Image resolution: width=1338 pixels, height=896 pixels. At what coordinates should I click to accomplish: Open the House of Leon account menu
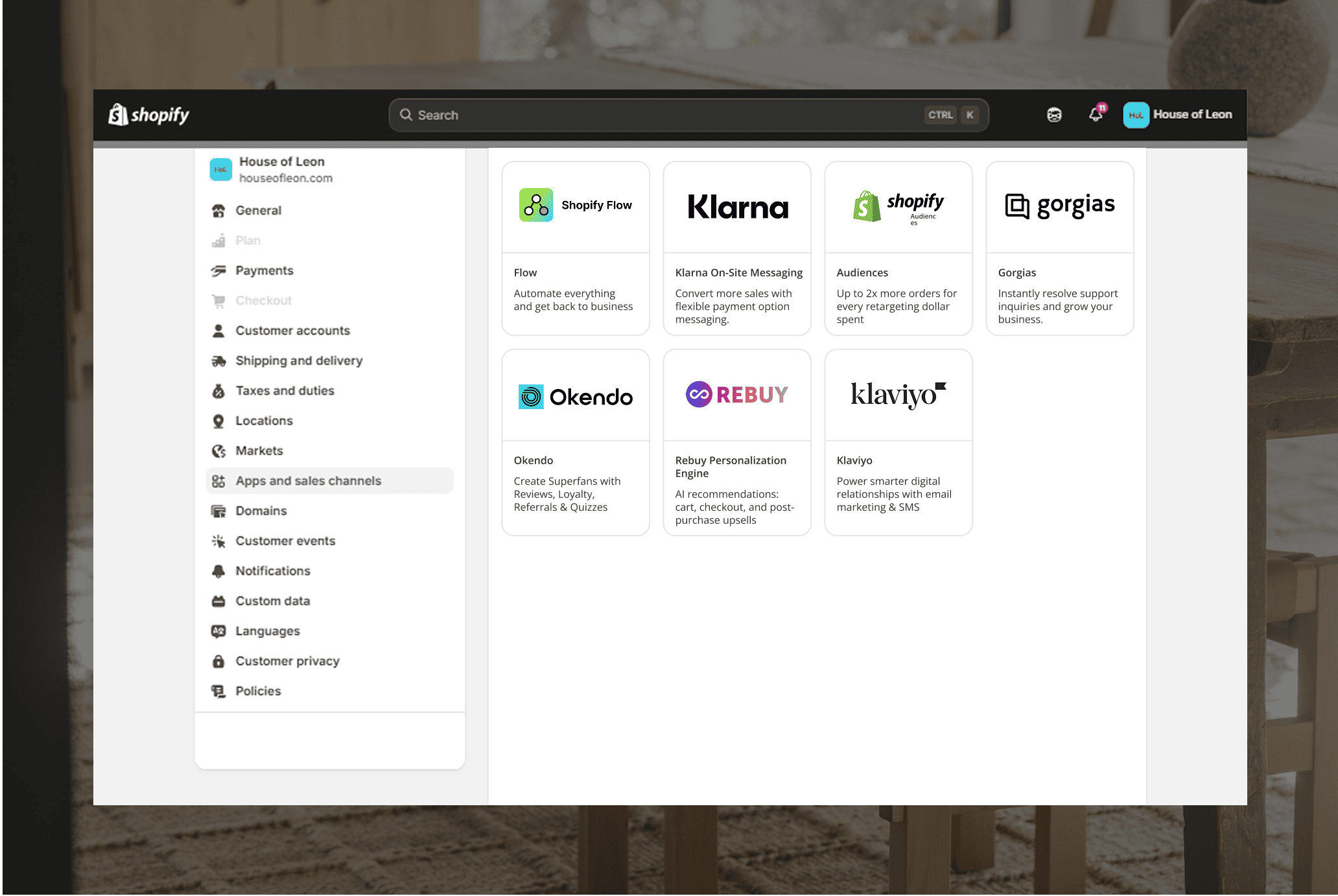1177,115
